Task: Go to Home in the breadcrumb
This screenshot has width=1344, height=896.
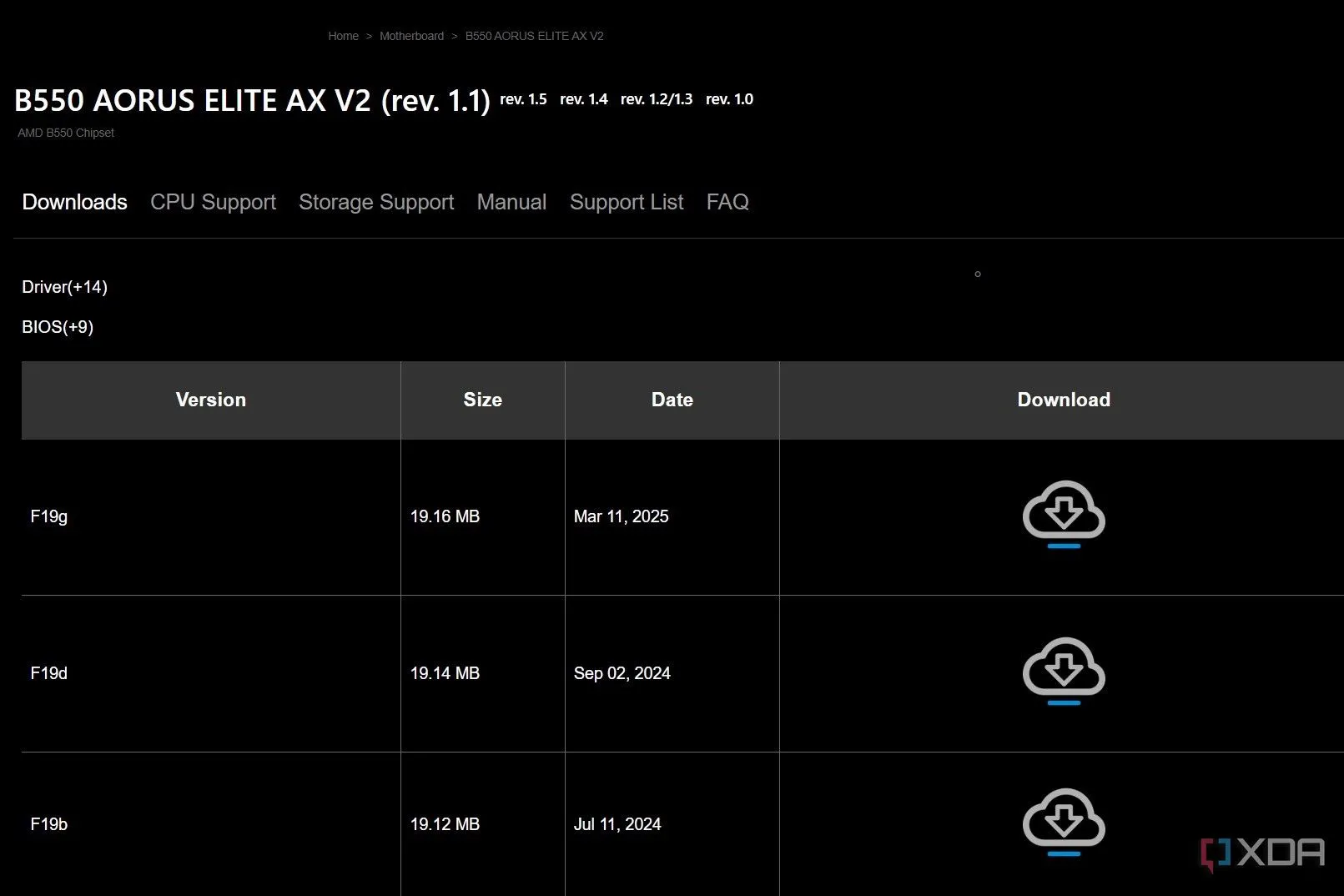Action: pos(343,36)
